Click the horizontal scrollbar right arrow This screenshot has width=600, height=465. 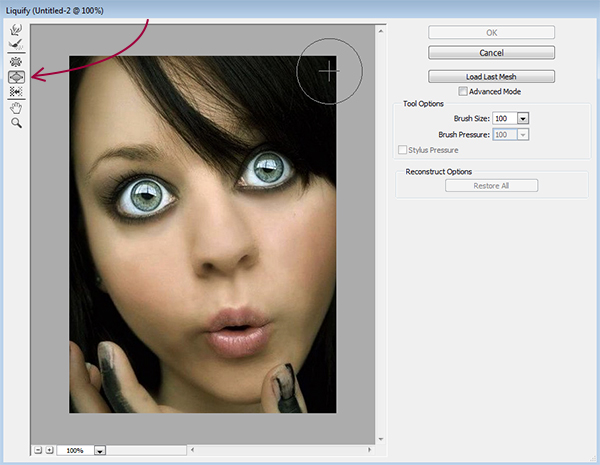[x=371, y=450]
